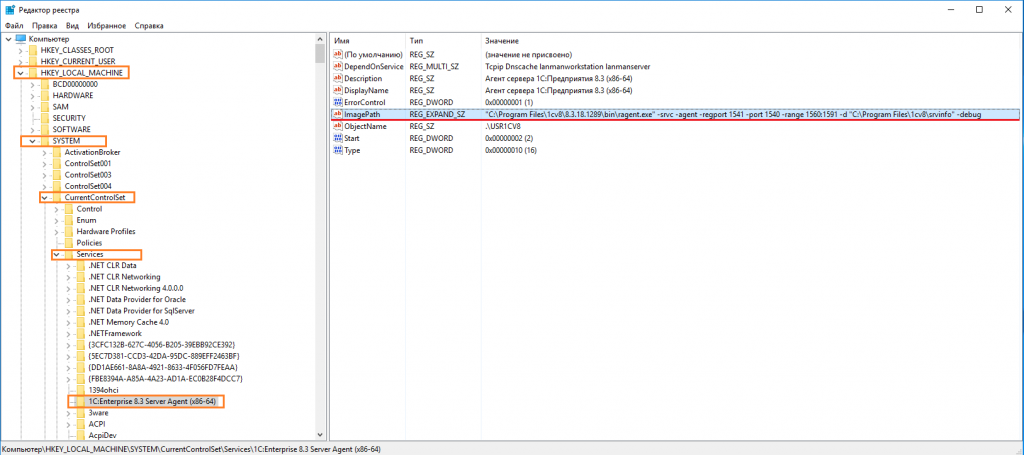Screen dimensions: 1024x455
Task: Expand the ControlSet001 key
Action: pos(43,163)
